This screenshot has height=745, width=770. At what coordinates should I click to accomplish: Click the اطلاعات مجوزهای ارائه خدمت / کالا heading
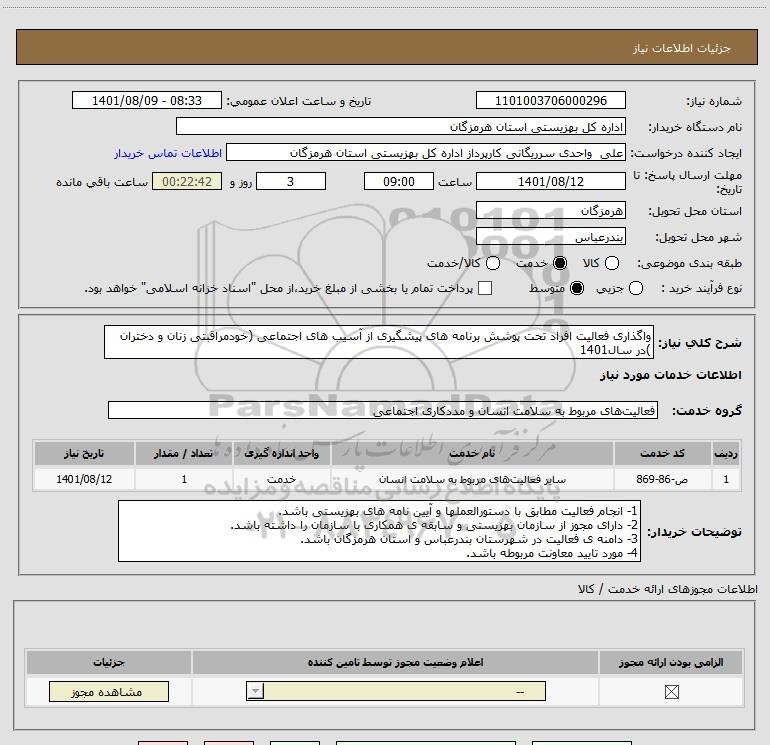668,589
